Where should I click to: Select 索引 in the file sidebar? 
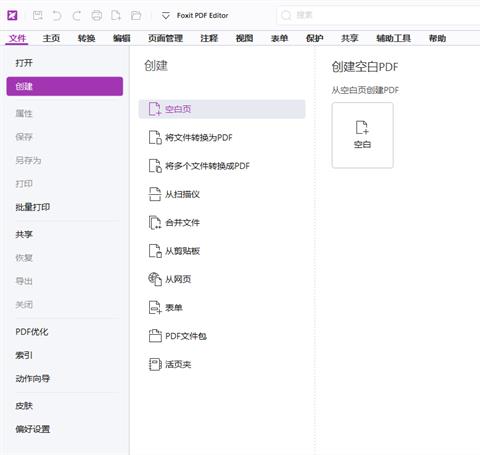pyautogui.click(x=24, y=355)
